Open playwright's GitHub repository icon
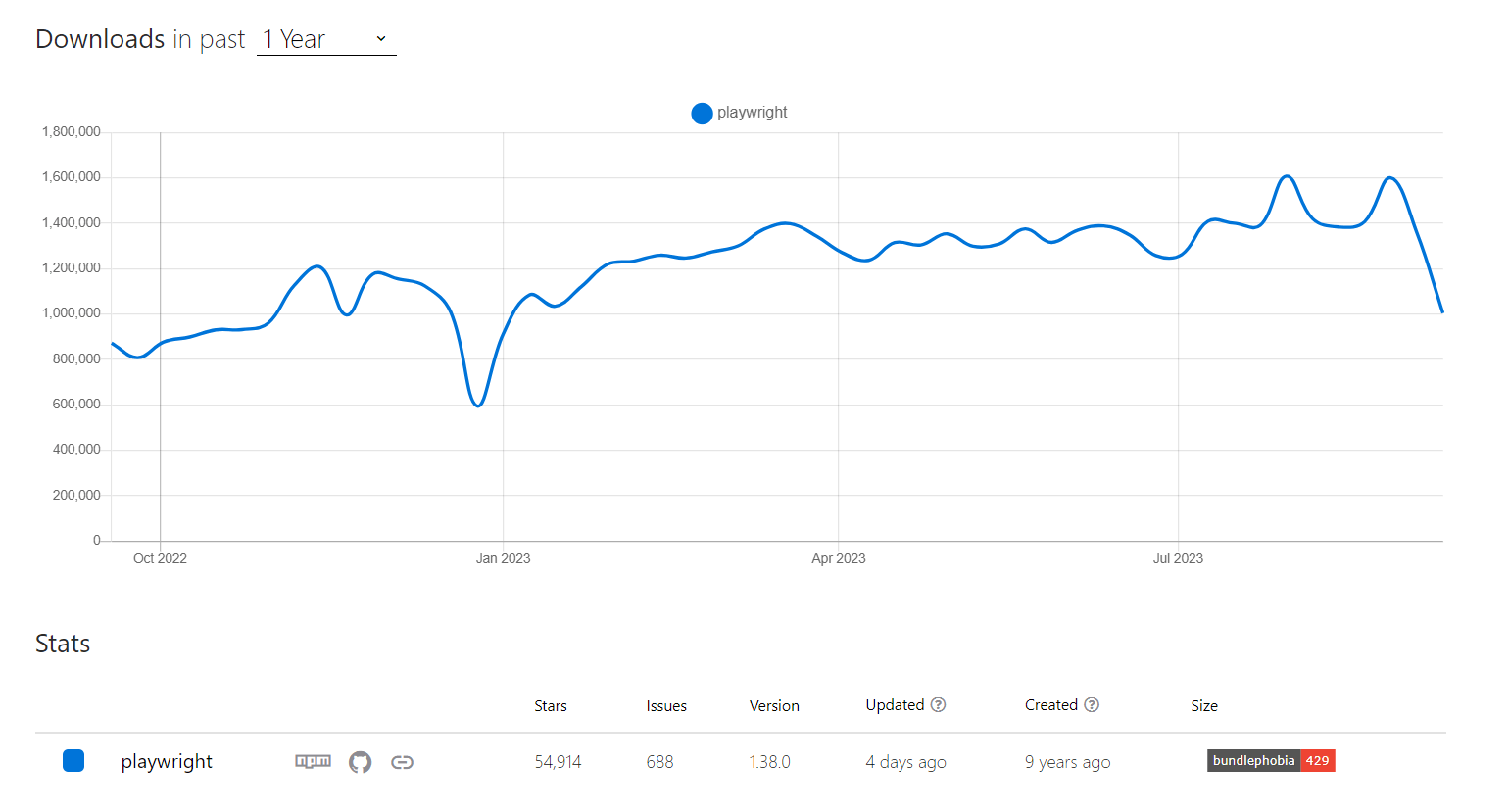Image resolution: width=1509 pixels, height=812 pixels. point(361,762)
